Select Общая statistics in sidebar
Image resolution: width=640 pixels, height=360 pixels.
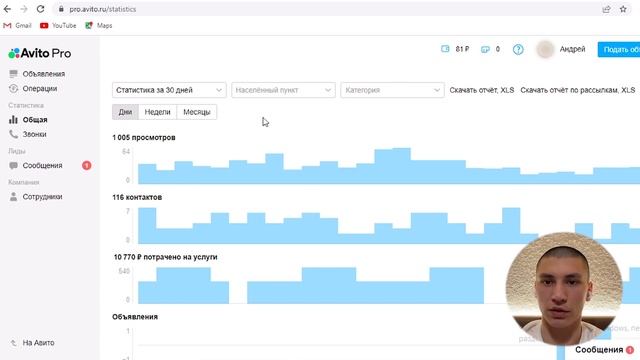35,120
